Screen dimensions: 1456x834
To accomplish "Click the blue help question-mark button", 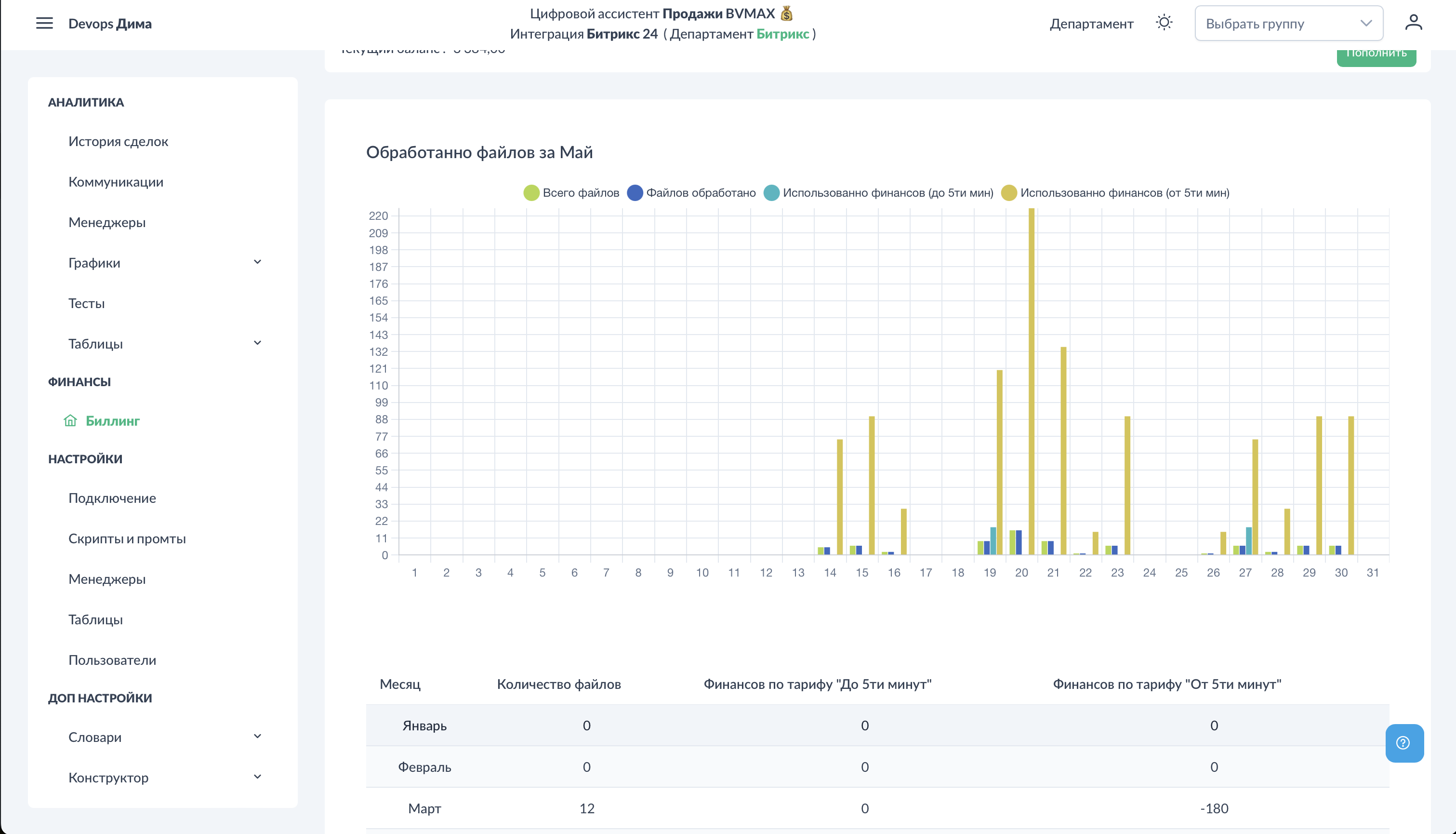I will pos(1404,743).
